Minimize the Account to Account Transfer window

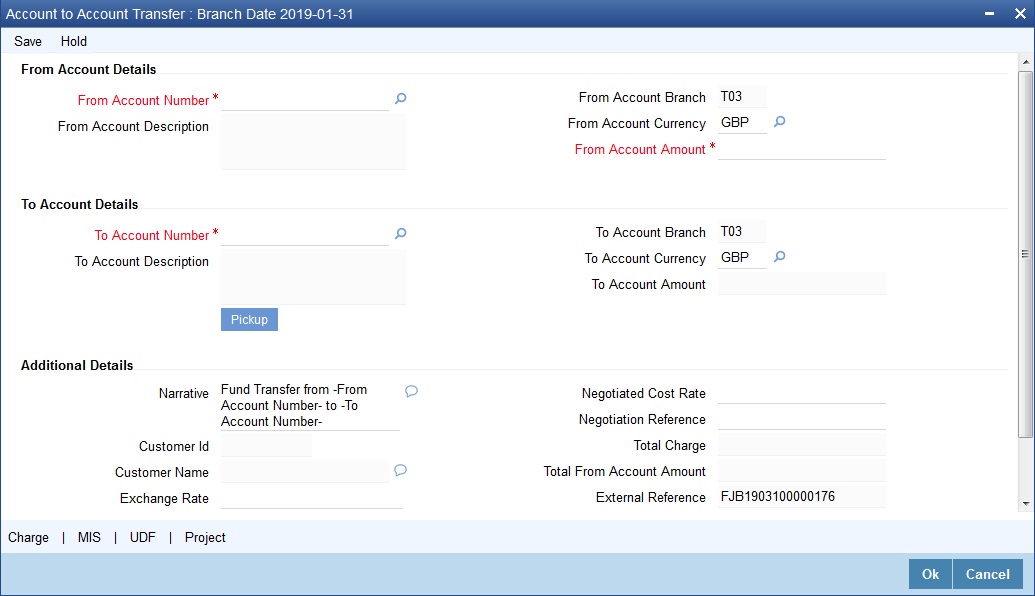point(989,14)
